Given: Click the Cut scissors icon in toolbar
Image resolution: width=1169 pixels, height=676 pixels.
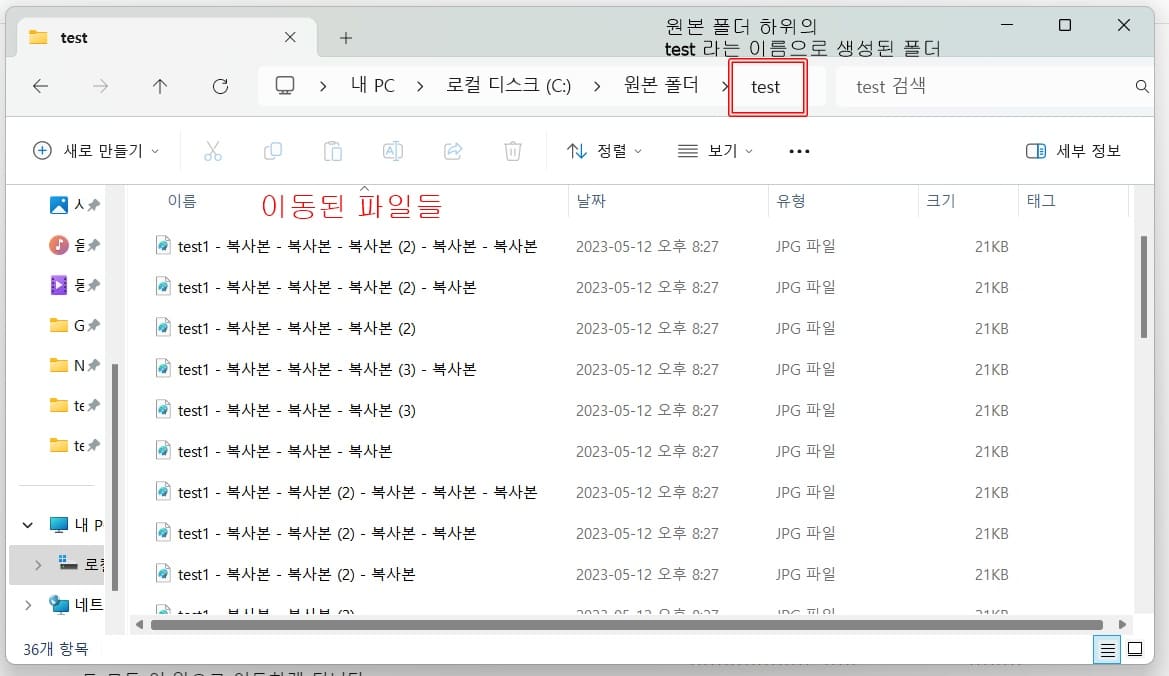Looking at the screenshot, I should 212,151.
